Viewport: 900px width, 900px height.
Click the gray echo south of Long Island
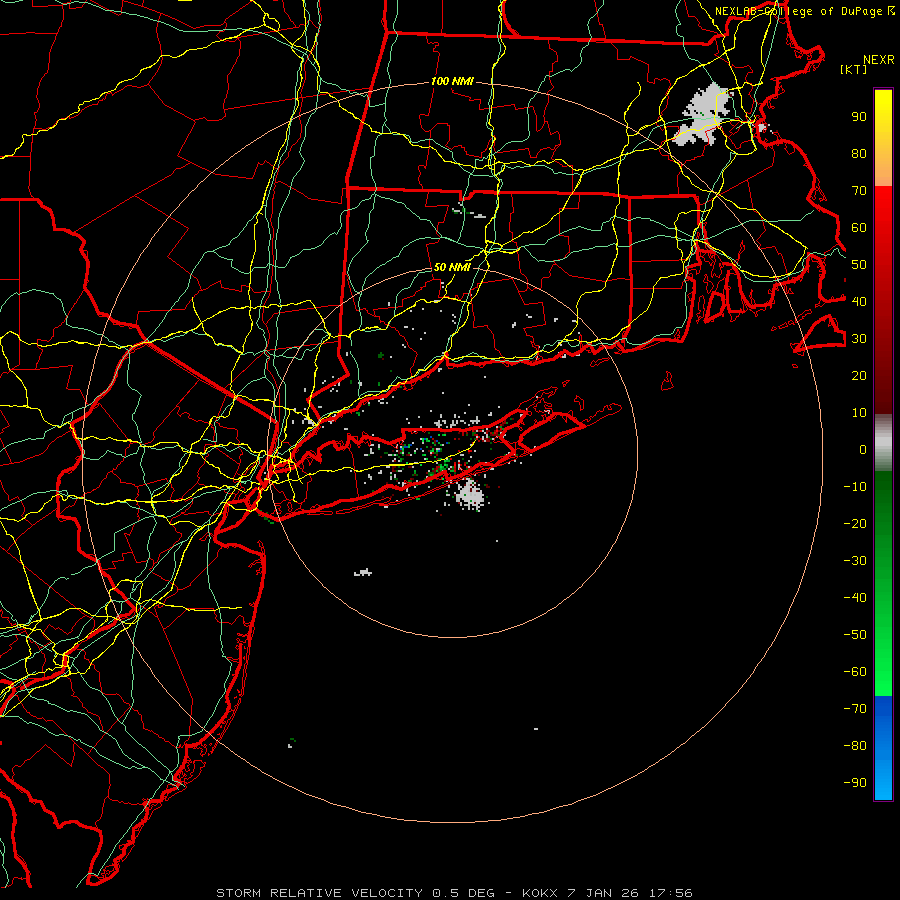[471, 495]
